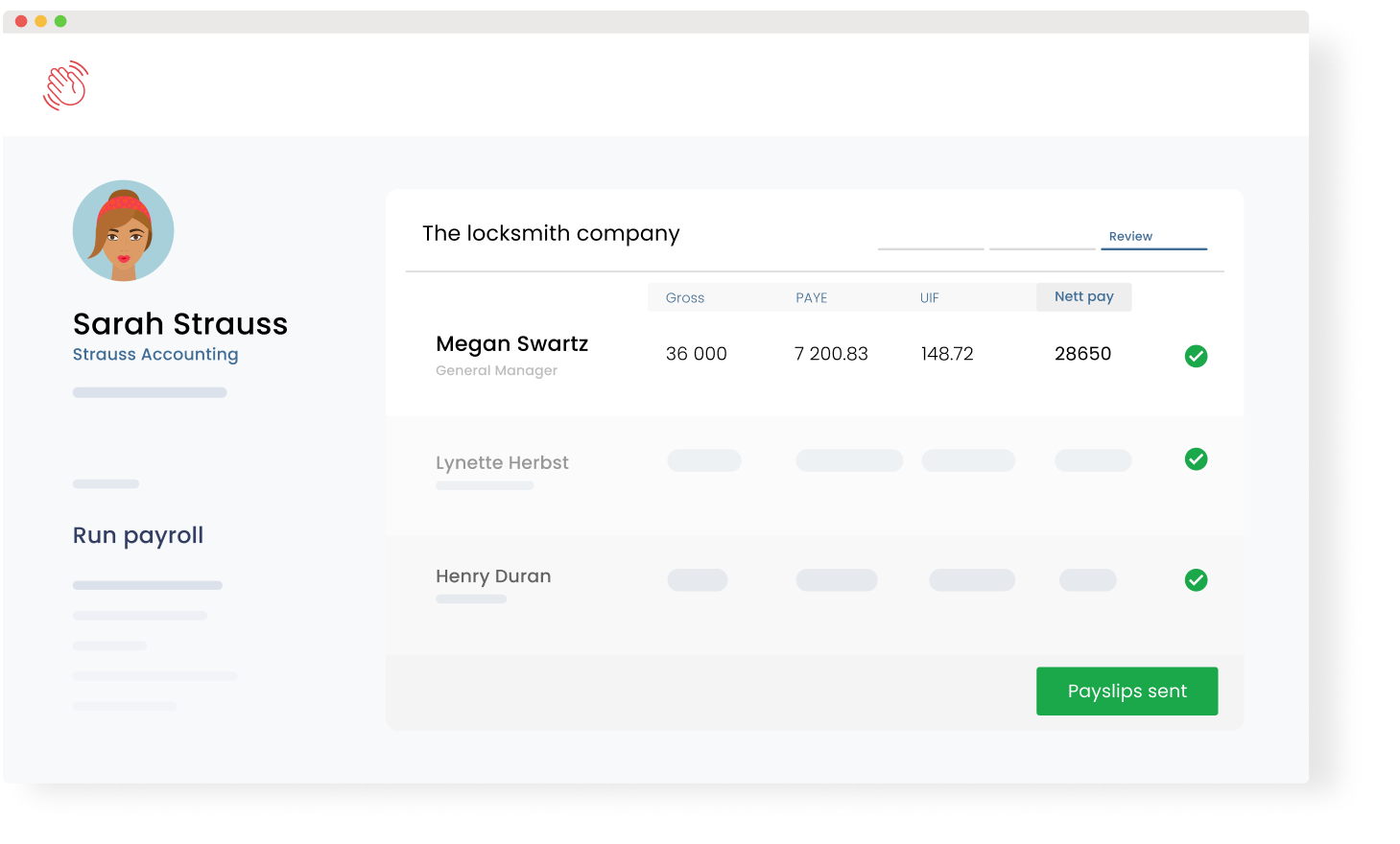Click Strauss Accounting link
The height and width of the screenshot is (844, 1400).
click(155, 354)
